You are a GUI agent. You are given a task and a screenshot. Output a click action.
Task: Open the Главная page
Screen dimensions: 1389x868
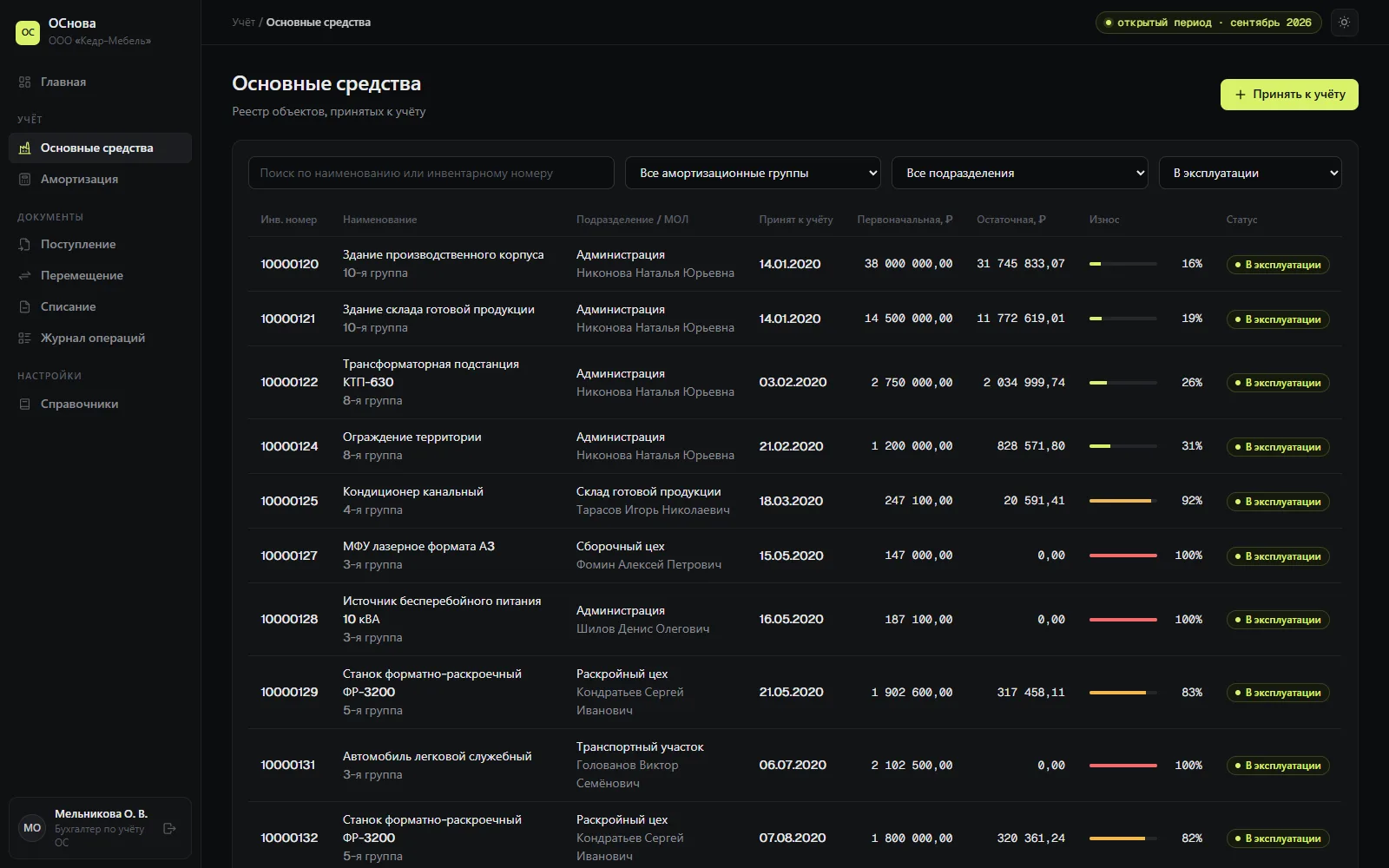click(100, 82)
